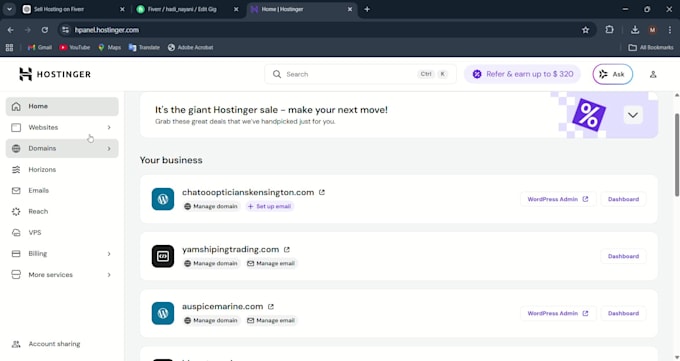Open the browser downloads icon
This screenshot has width=680, height=361.
(x=635, y=30)
